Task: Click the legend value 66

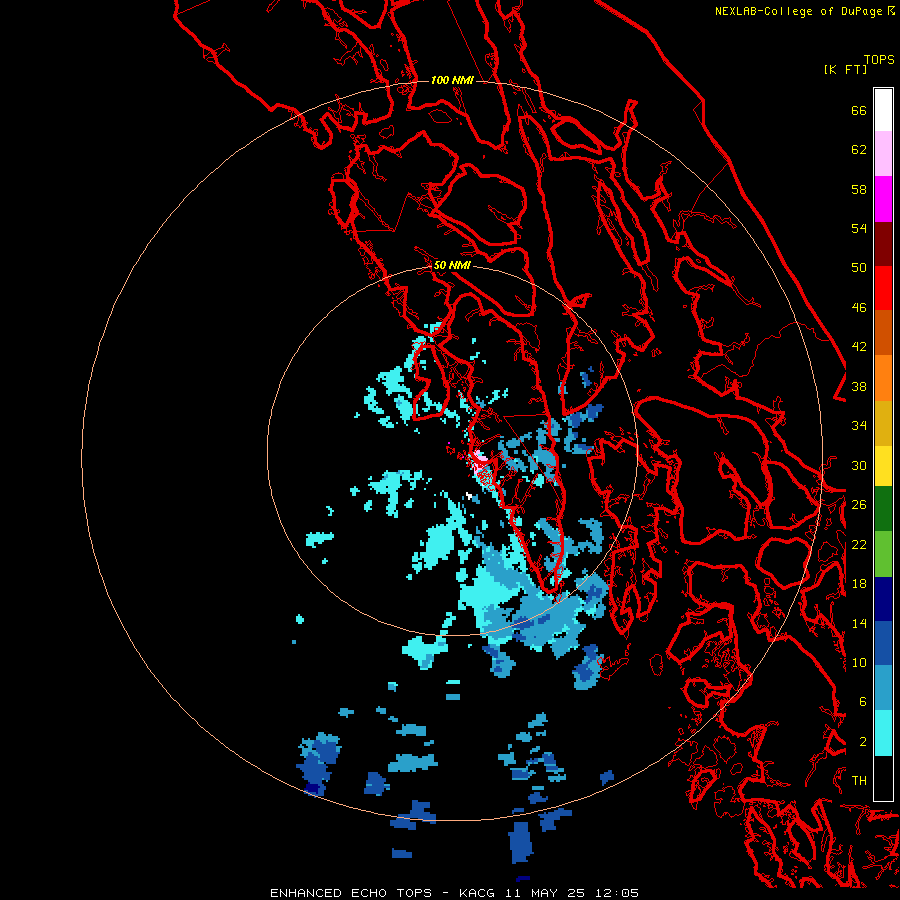Action: [x=859, y=111]
